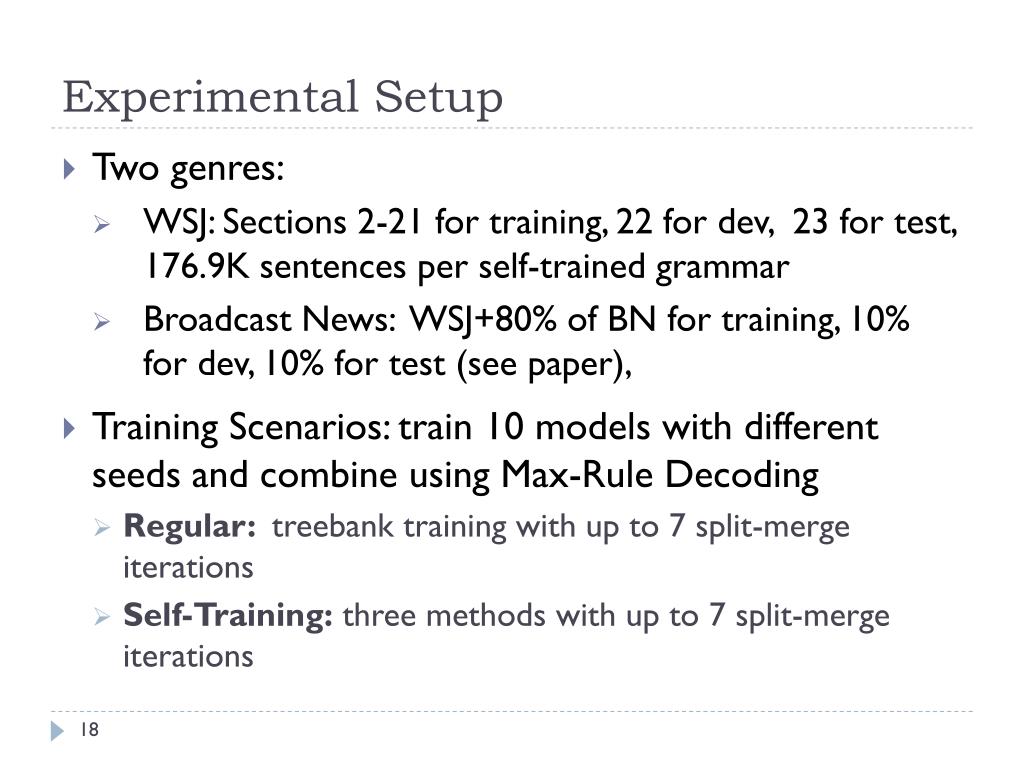Viewport: 1024px width, 768px height.
Task: Click the Two genres: heading text
Action: [x=188, y=170]
